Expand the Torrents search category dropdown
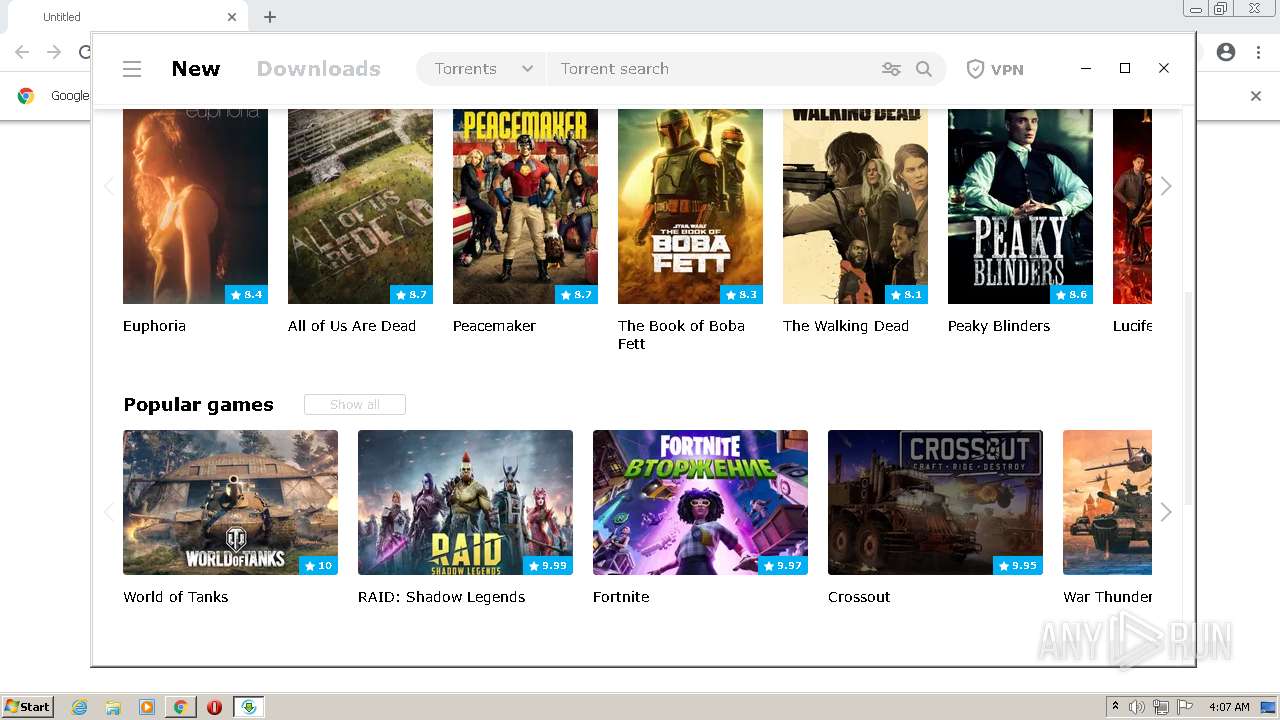 (483, 69)
